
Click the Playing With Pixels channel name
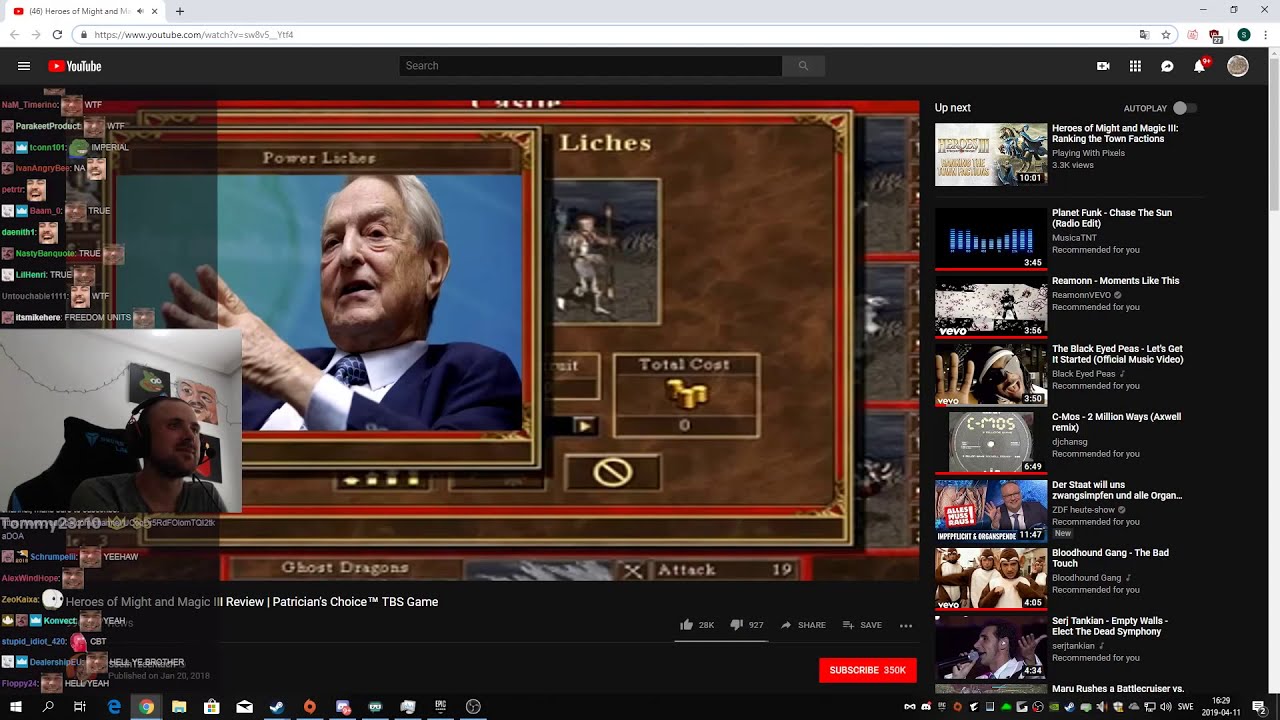pyautogui.click(x=1088, y=153)
